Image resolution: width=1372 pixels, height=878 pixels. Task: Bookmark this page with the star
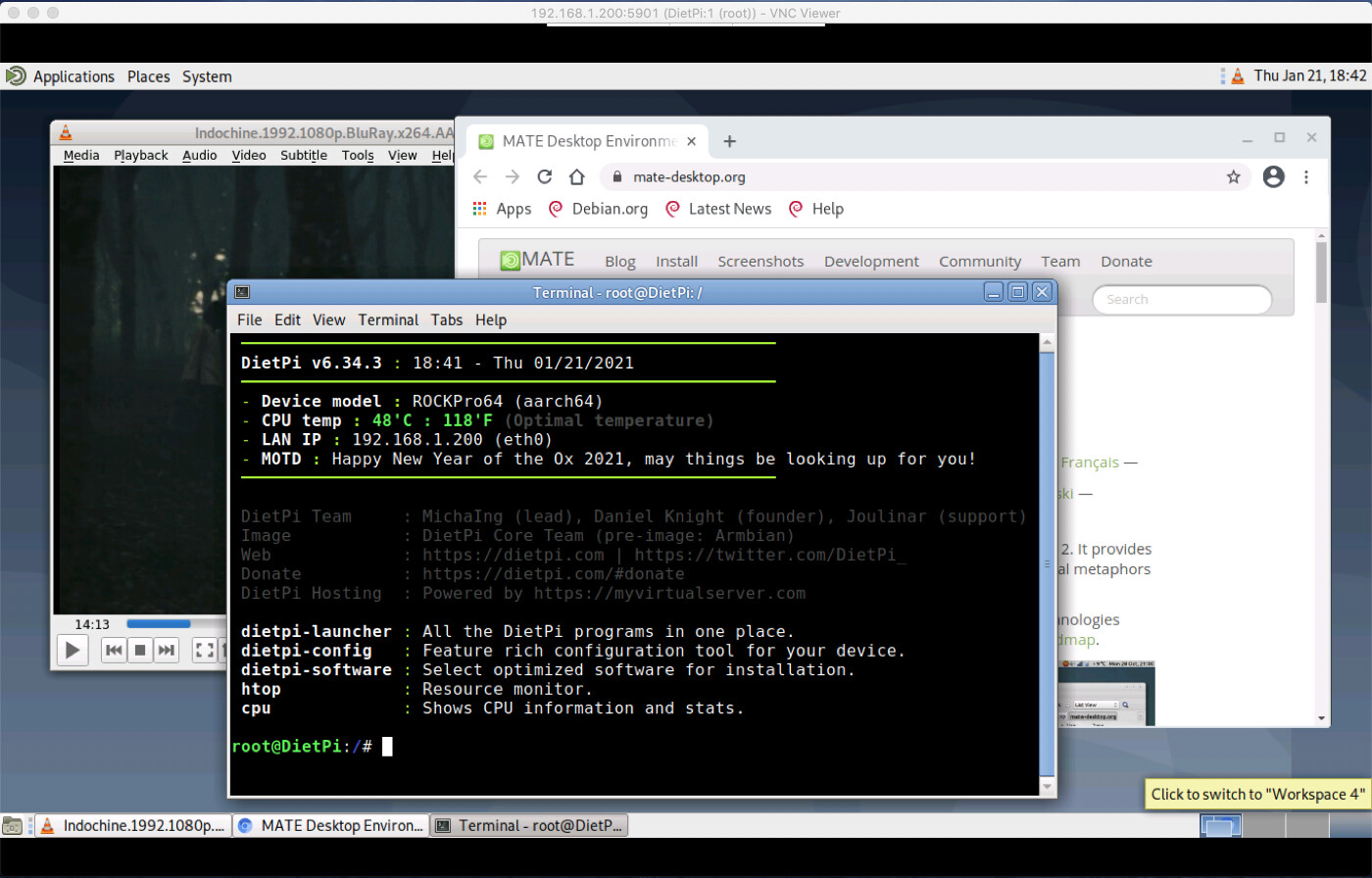point(1234,177)
